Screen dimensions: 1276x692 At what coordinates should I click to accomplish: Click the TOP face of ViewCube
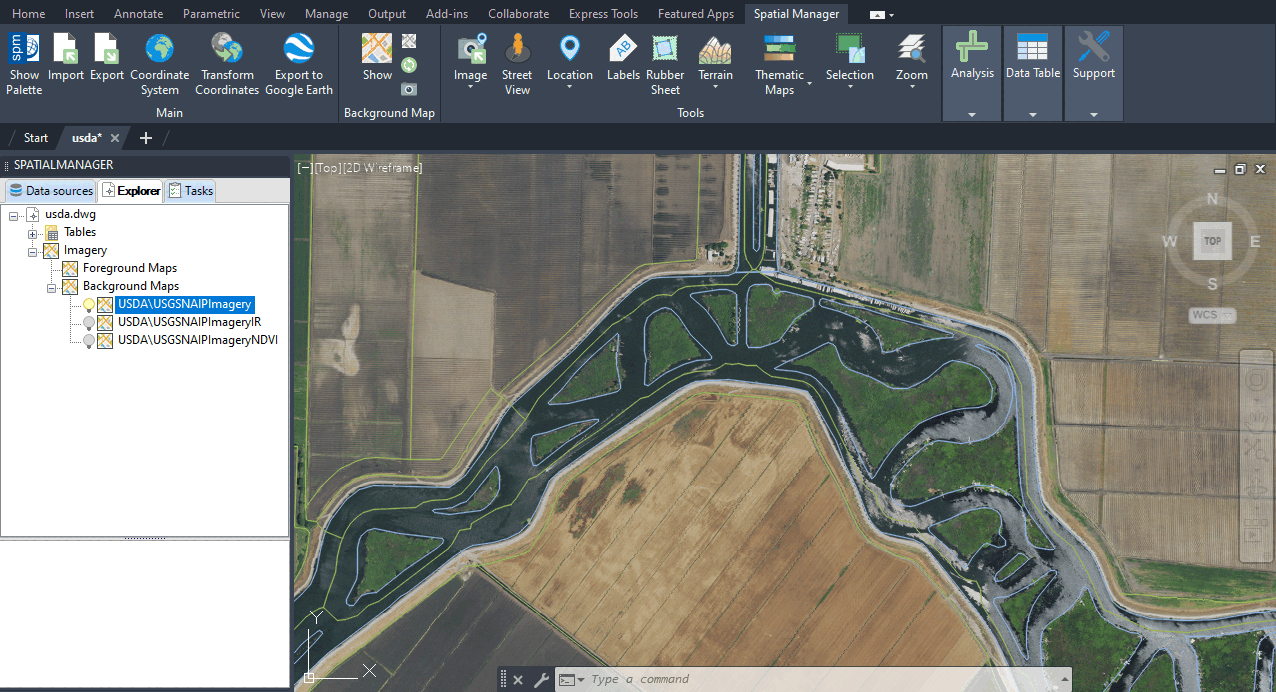tap(1212, 241)
